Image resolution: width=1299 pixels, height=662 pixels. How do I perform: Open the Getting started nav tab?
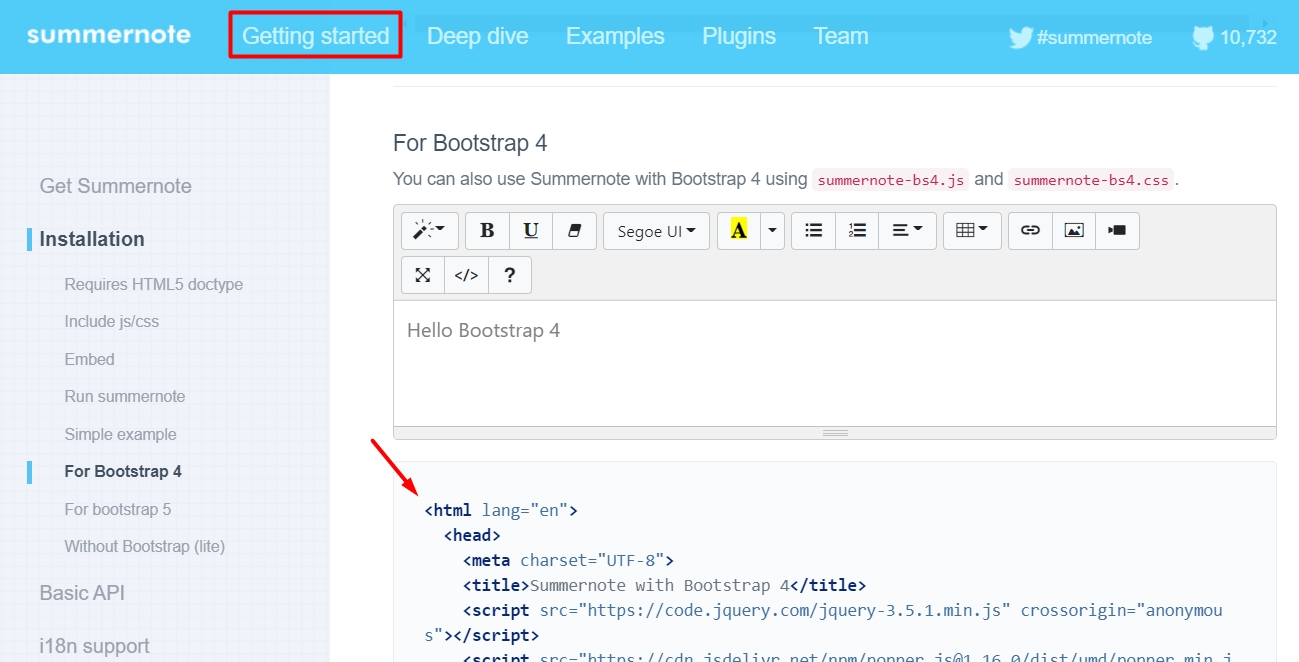tap(315, 36)
